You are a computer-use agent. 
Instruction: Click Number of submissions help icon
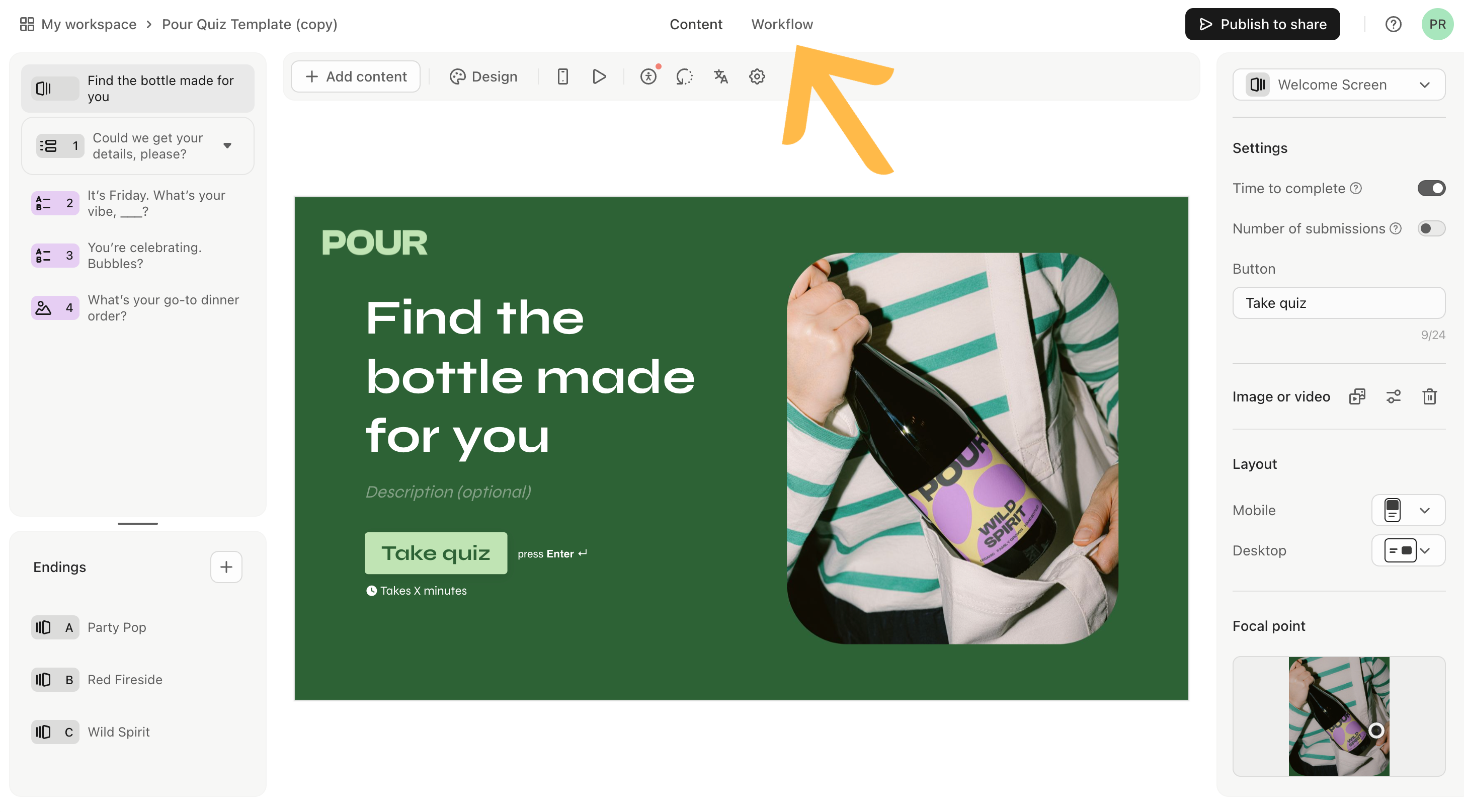tap(1396, 228)
